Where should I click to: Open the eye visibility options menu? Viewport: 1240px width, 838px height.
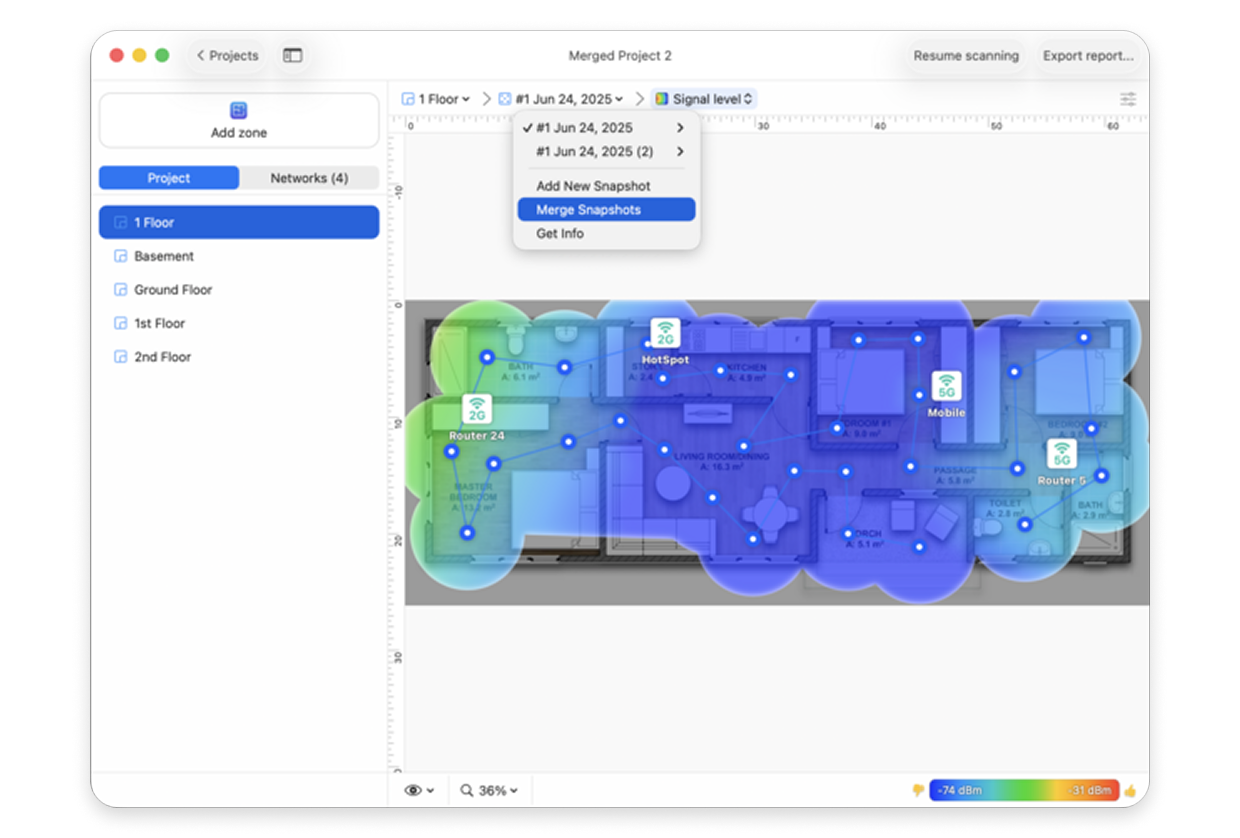click(419, 790)
